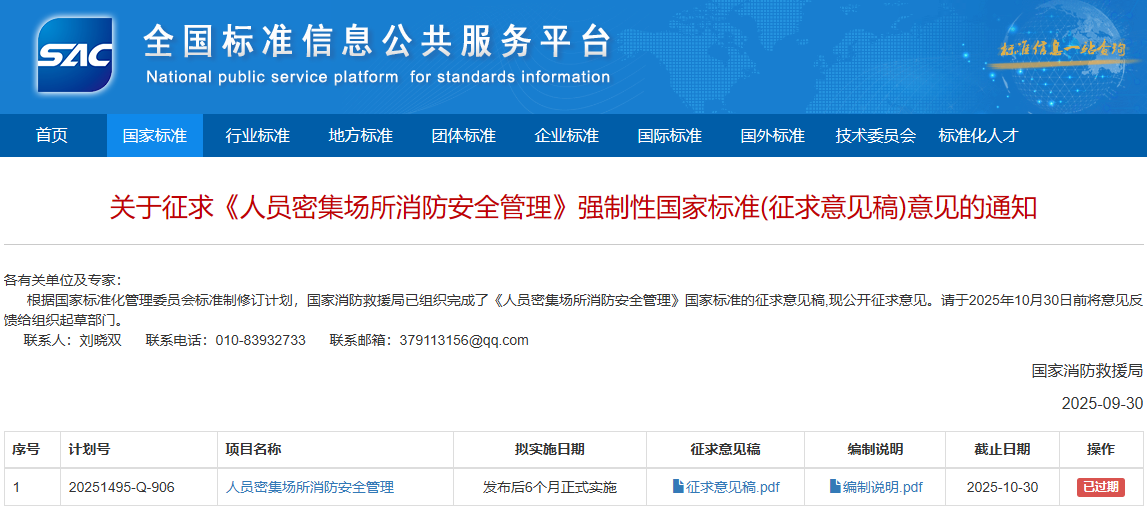1147x507 pixels.
Task: Click the contact name 刘晓双
Action: pos(100,340)
